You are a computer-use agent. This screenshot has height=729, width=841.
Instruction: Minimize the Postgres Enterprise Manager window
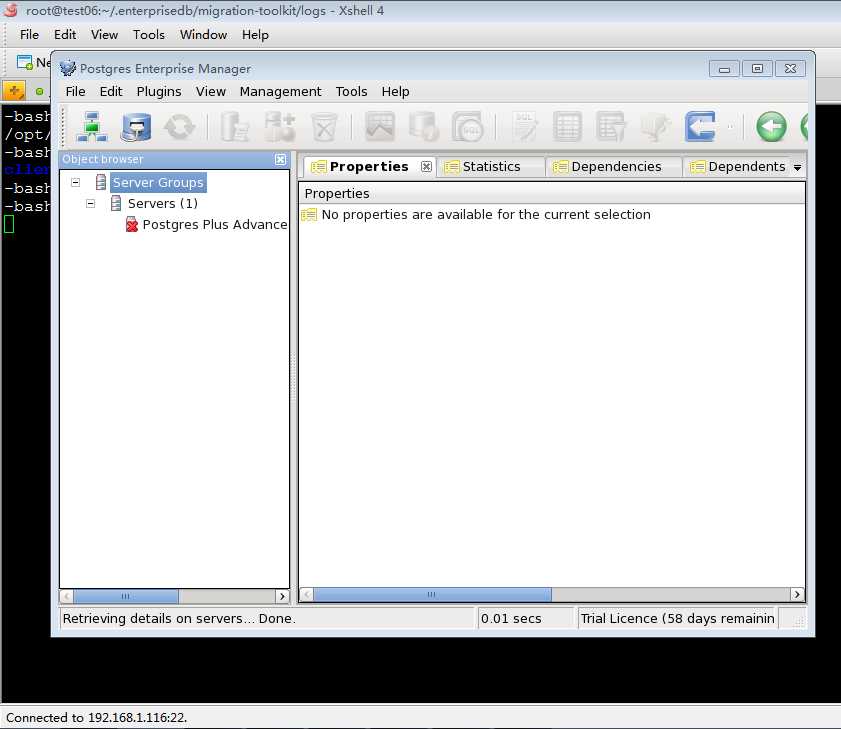pyautogui.click(x=724, y=69)
